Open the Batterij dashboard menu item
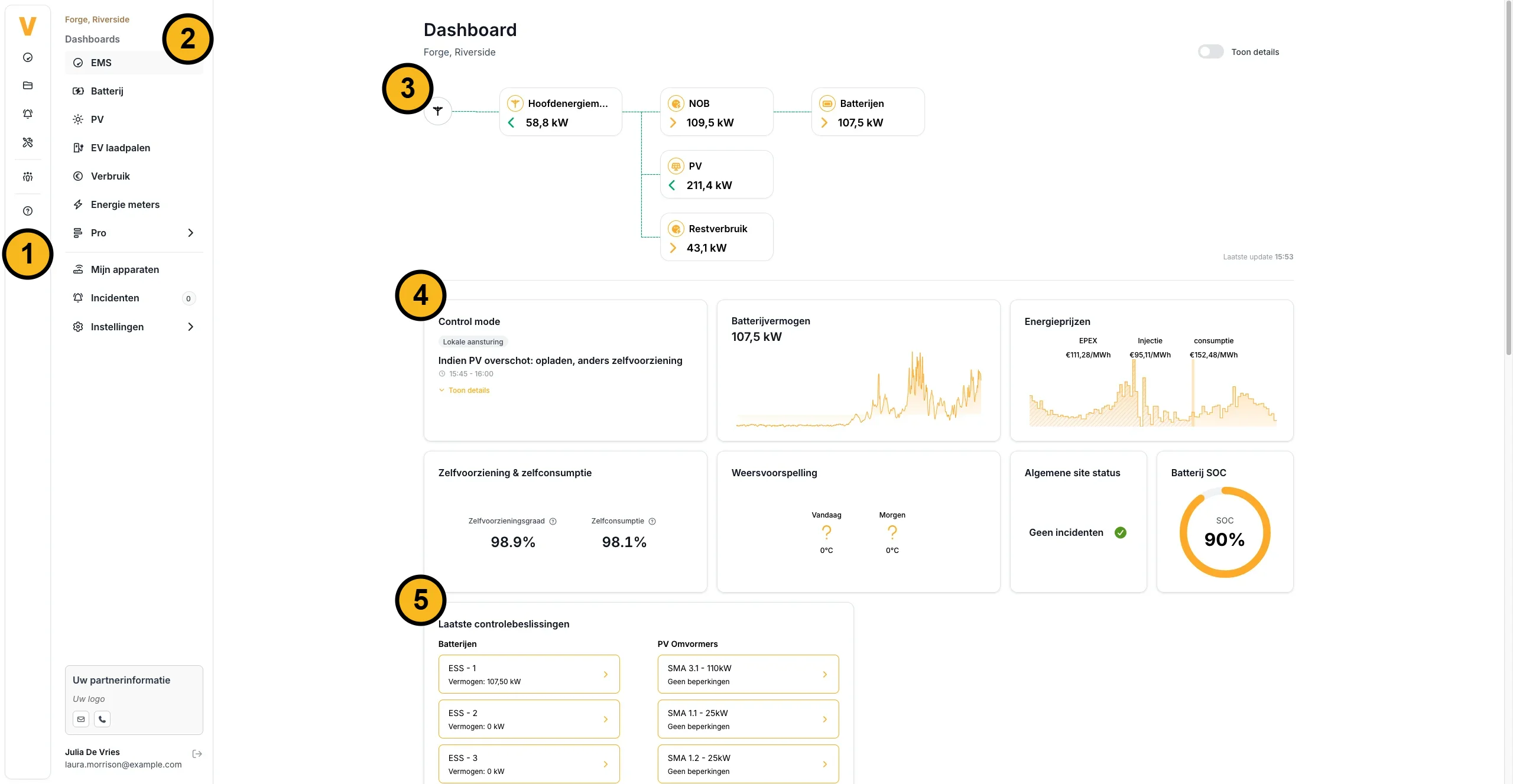This screenshot has height=784, width=1513. click(134, 91)
